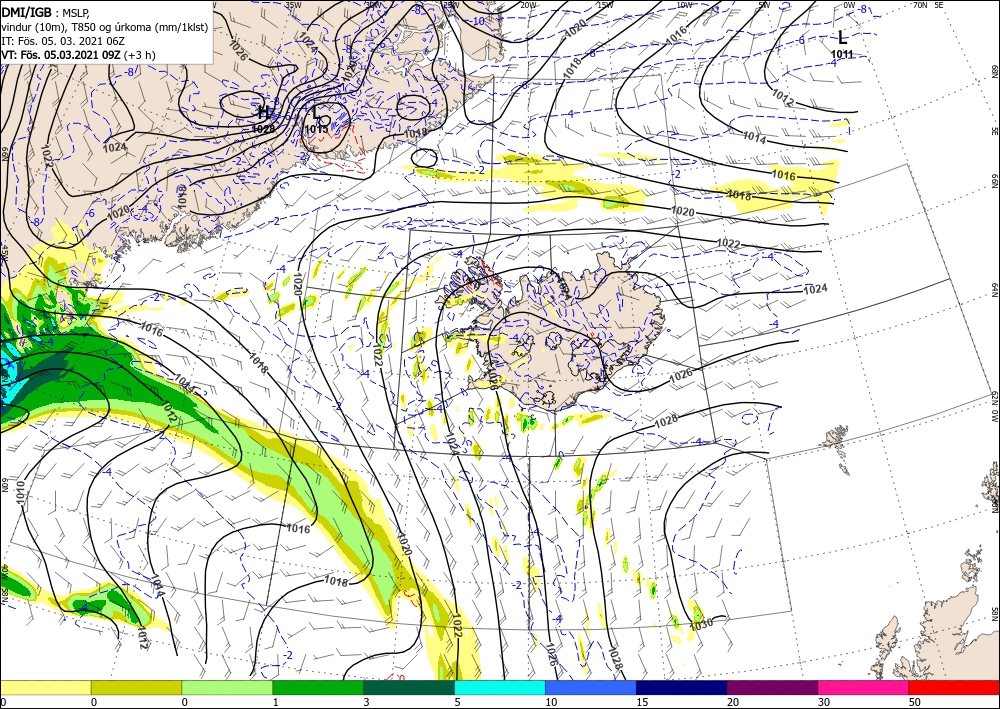Choose the blue swatch between 10 and 15
The width and height of the screenshot is (1000, 709).
591,687
